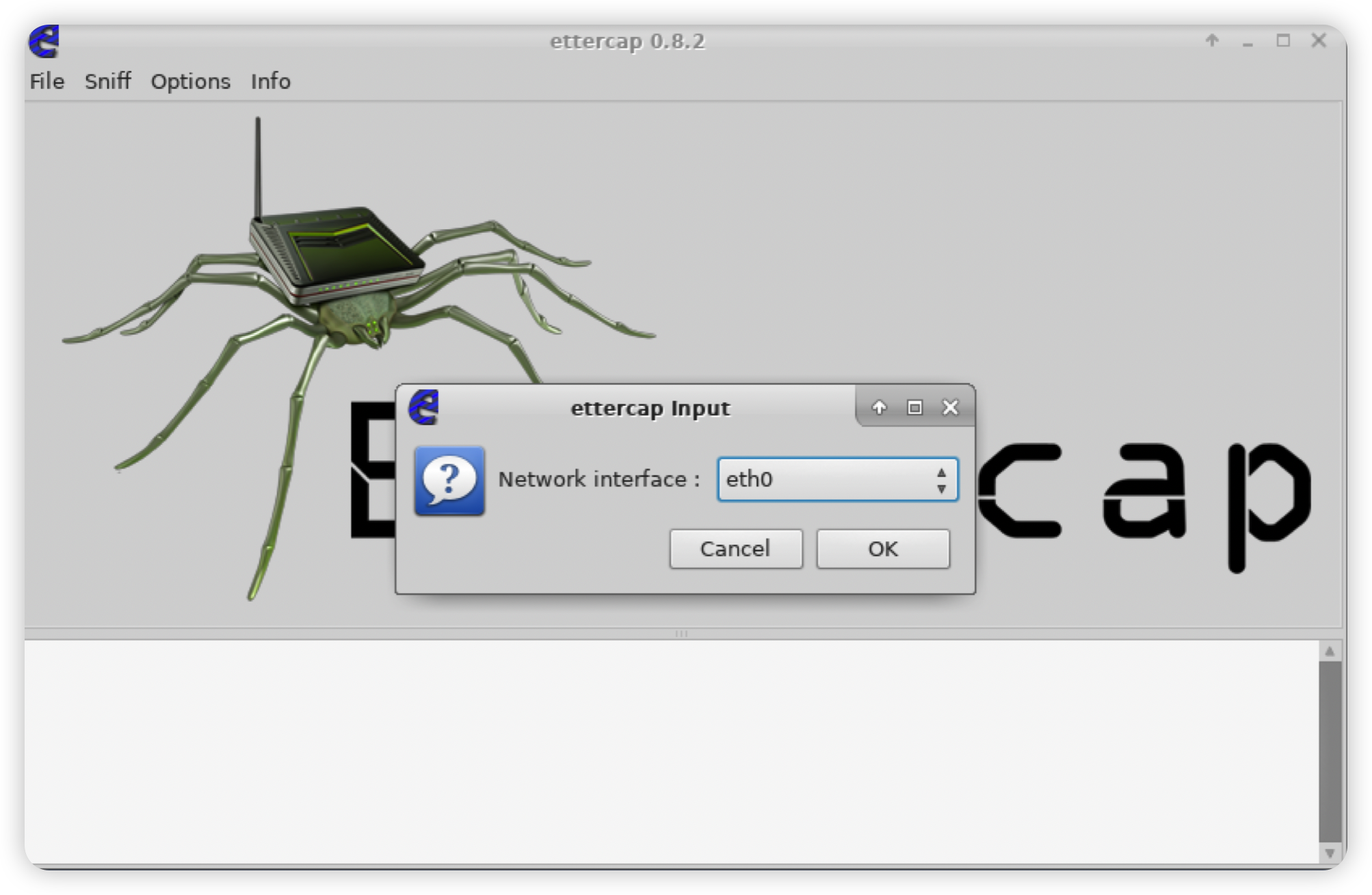1372x895 pixels.
Task: Click the question mark dialog icon
Action: (x=449, y=480)
